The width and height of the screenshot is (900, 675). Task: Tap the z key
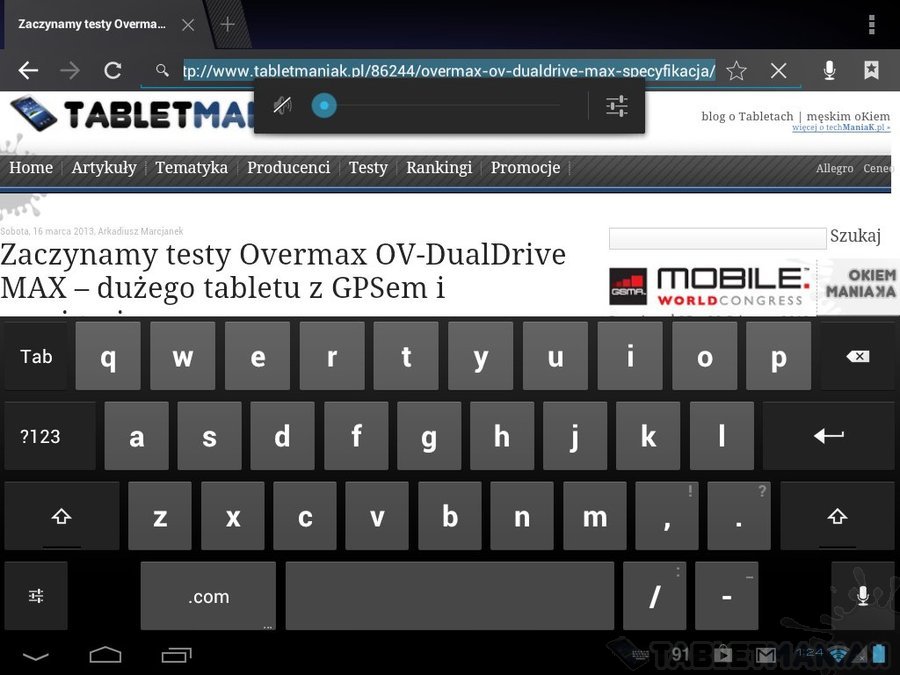coord(160,516)
